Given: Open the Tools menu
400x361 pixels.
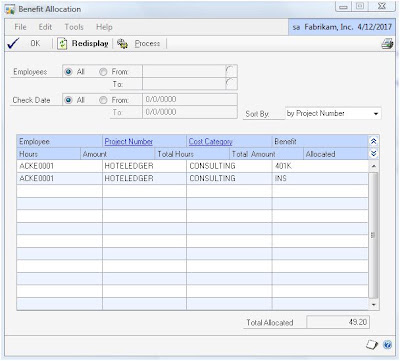Looking at the screenshot, I should pos(74,27).
